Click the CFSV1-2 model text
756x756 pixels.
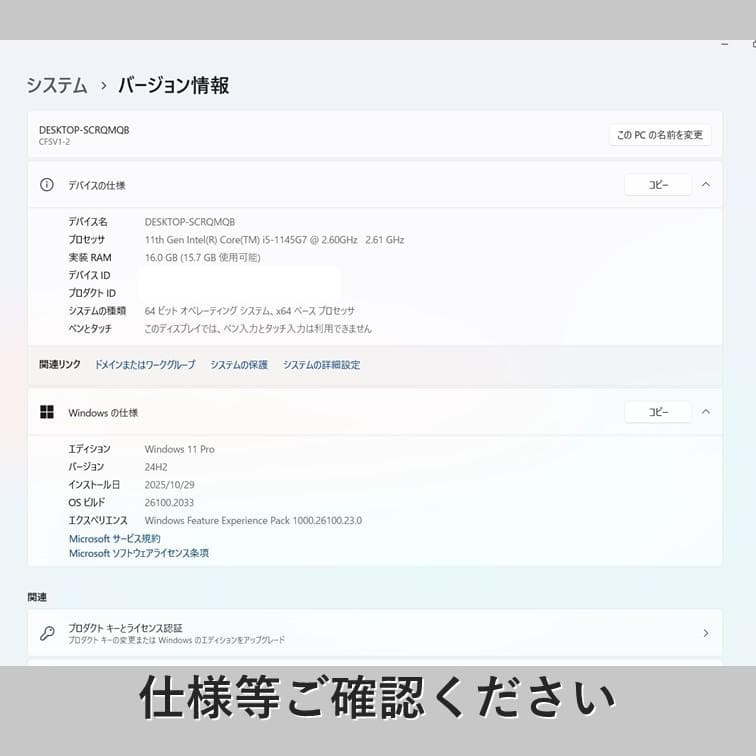54,142
